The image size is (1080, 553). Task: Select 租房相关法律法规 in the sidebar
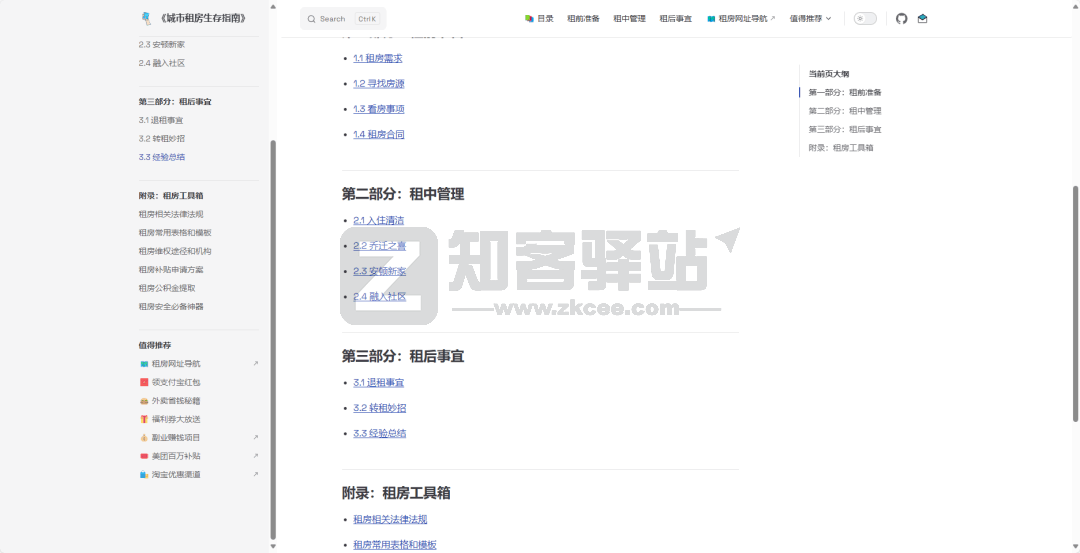[x=171, y=214]
